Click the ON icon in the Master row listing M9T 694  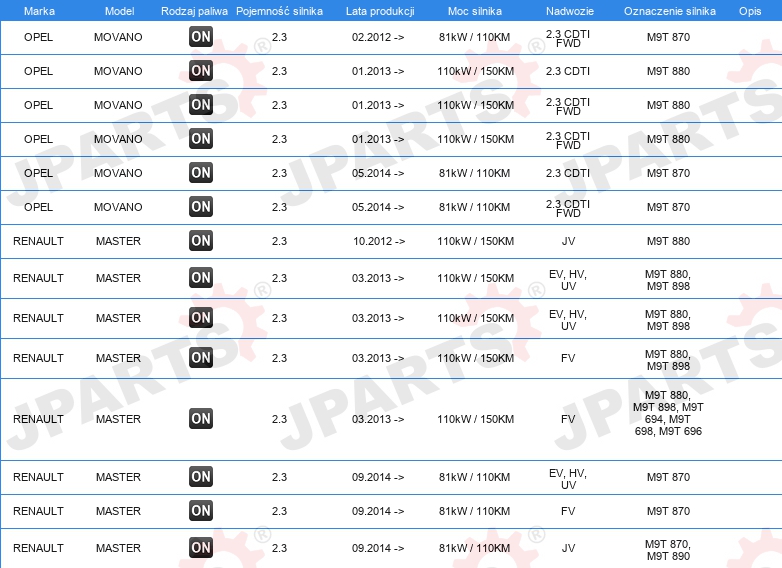click(x=201, y=419)
